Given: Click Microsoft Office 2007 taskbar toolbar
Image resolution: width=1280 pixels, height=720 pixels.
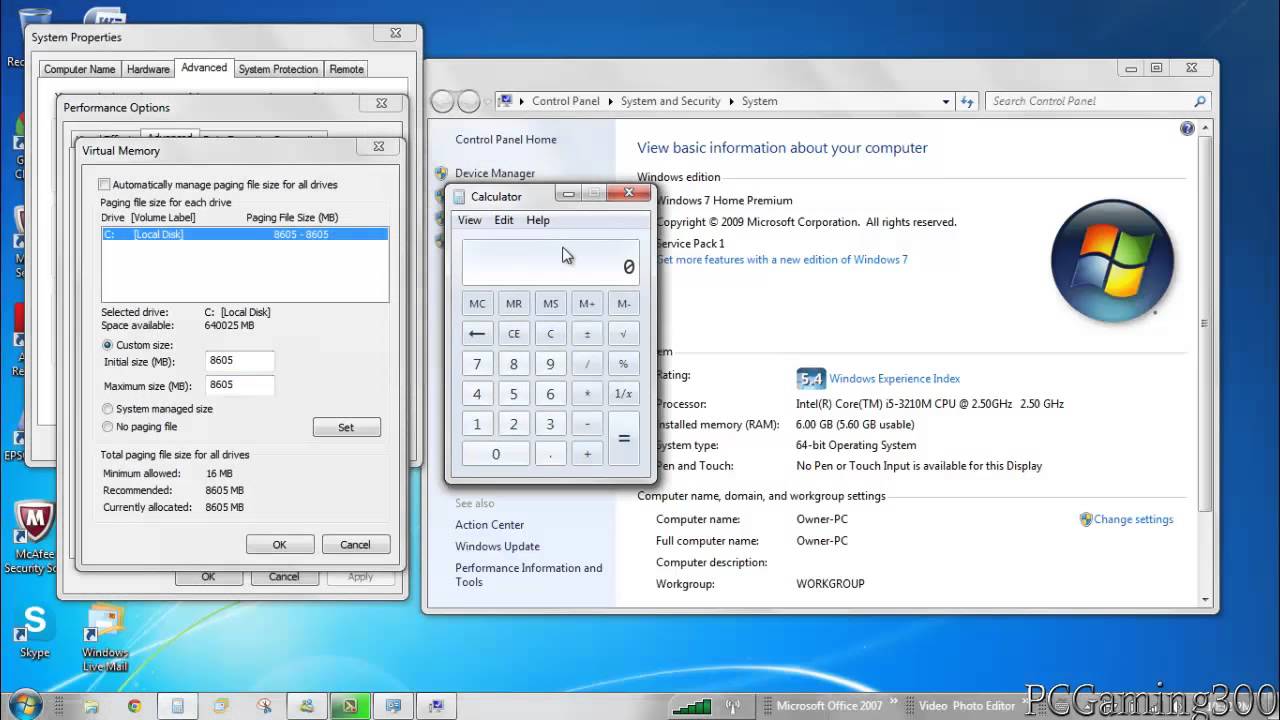Looking at the screenshot, I should (x=829, y=706).
